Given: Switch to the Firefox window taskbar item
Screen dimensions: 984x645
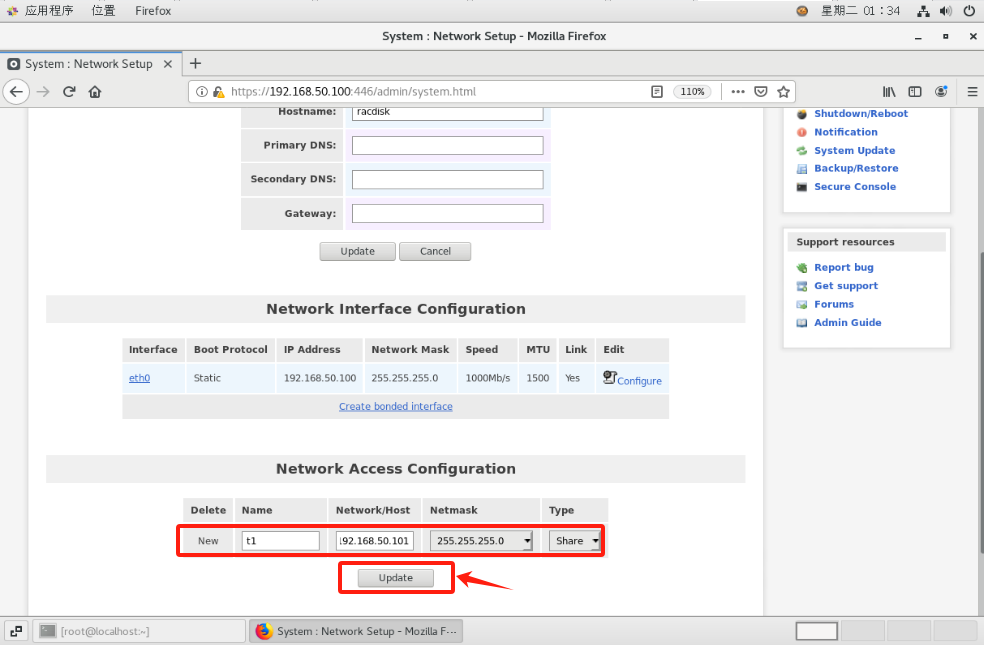Looking at the screenshot, I should 356,631.
